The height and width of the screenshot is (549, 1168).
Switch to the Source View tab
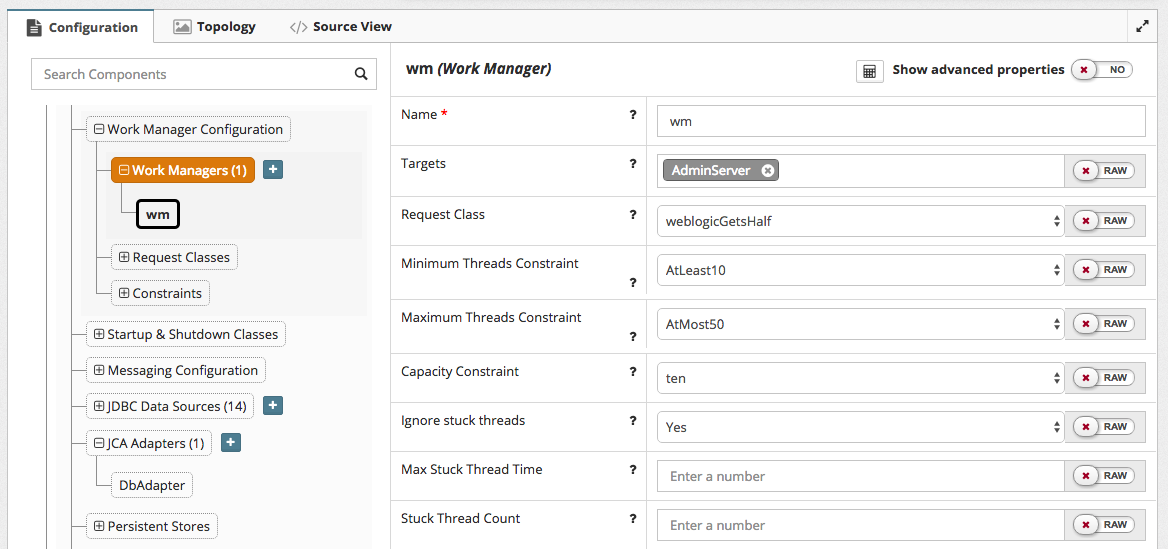point(341,27)
